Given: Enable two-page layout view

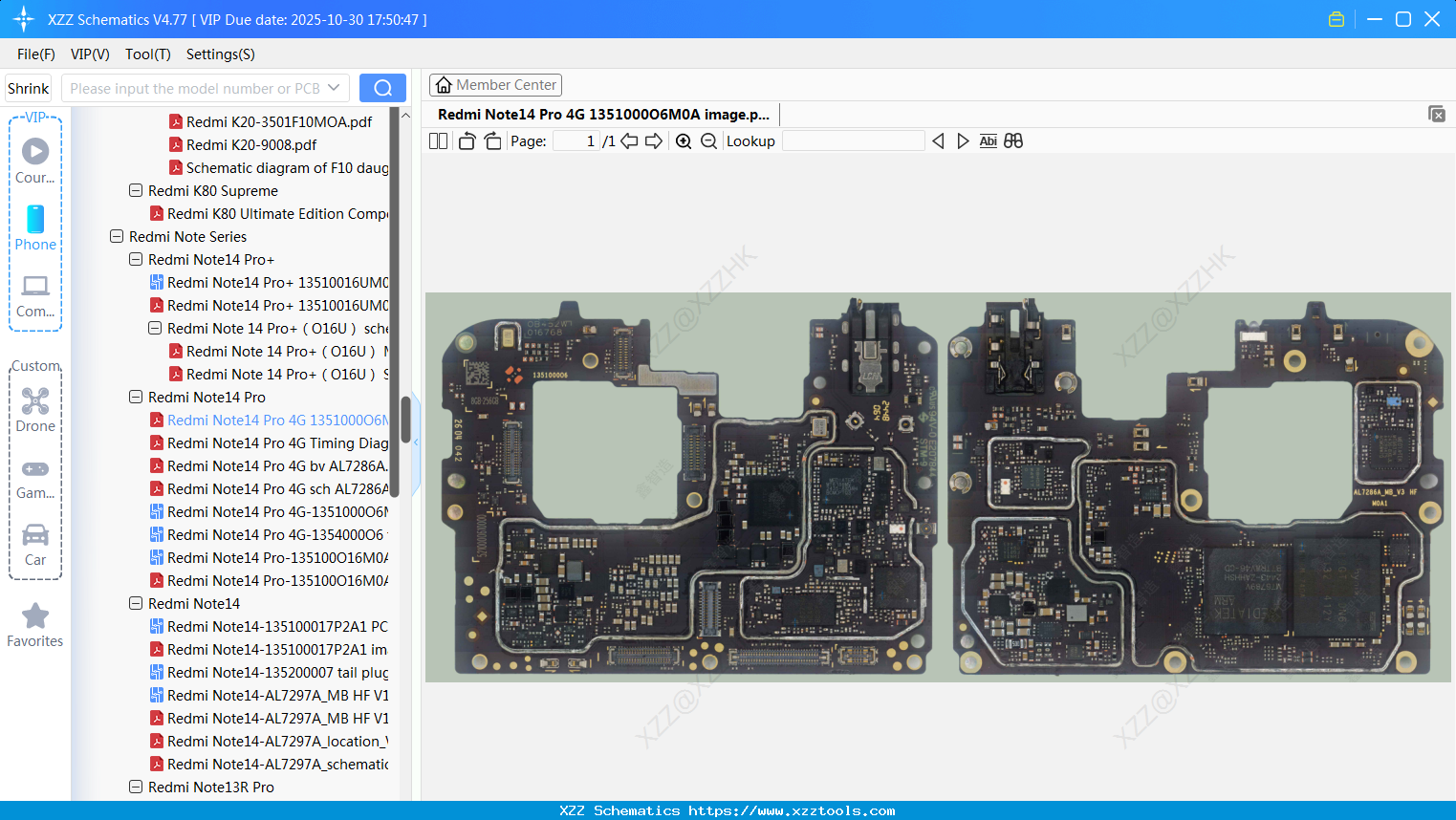Looking at the screenshot, I should click(438, 140).
